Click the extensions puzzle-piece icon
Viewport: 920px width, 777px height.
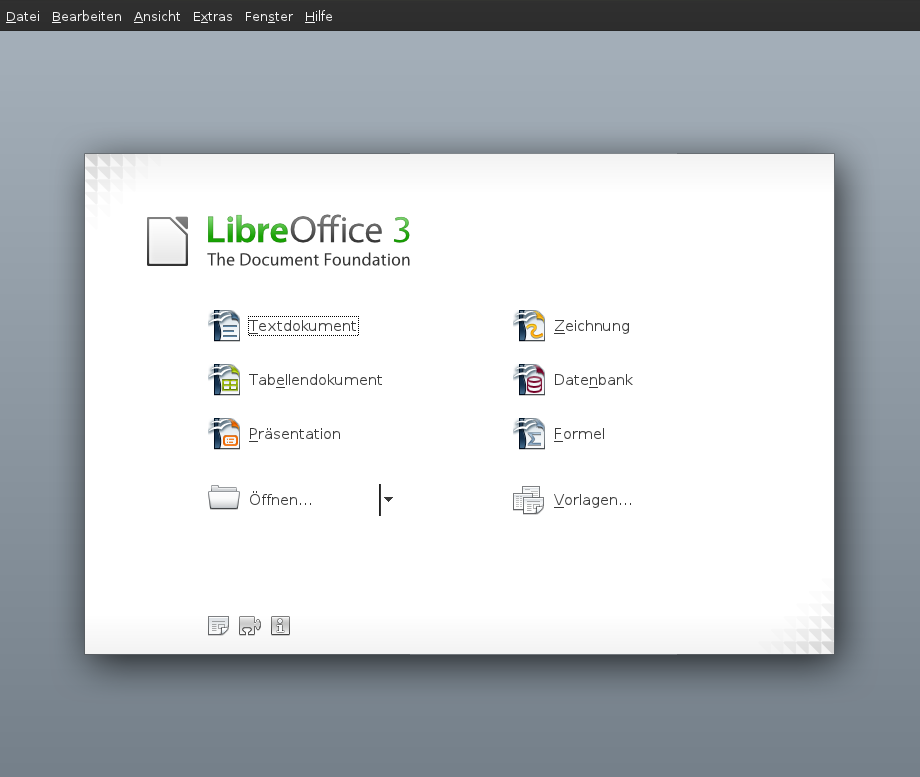250,626
